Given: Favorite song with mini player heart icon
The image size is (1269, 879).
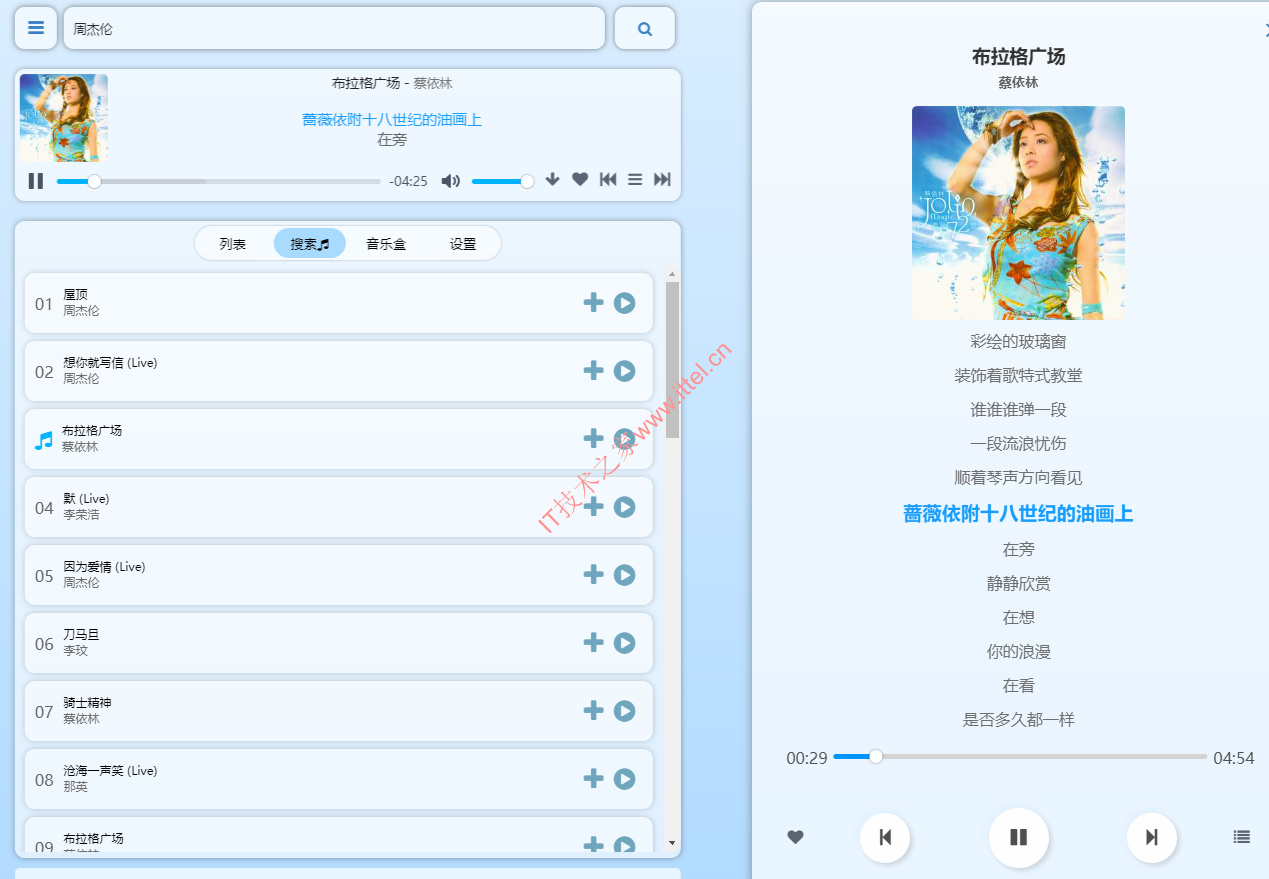Looking at the screenshot, I should click(580, 180).
